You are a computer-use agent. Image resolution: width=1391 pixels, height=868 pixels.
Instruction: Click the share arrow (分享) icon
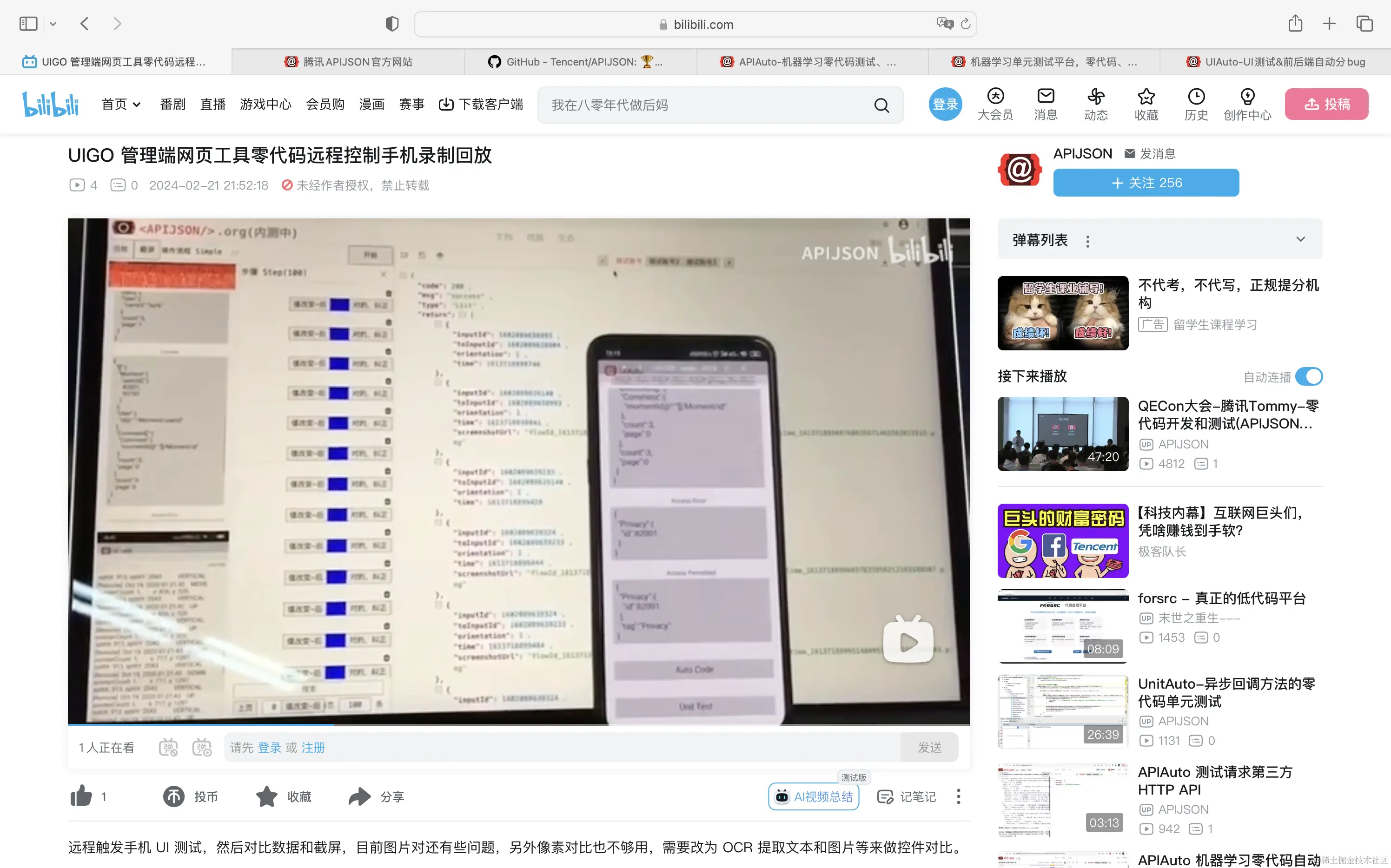pos(359,796)
